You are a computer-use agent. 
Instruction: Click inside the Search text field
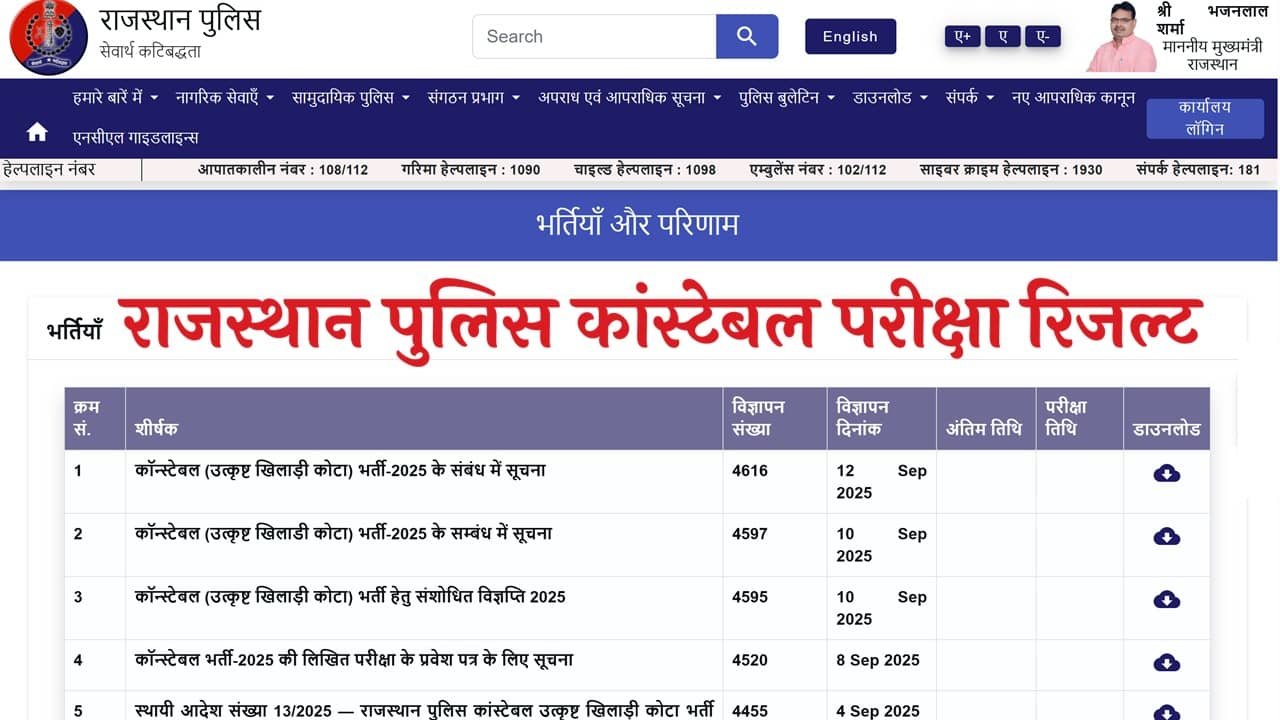594,37
